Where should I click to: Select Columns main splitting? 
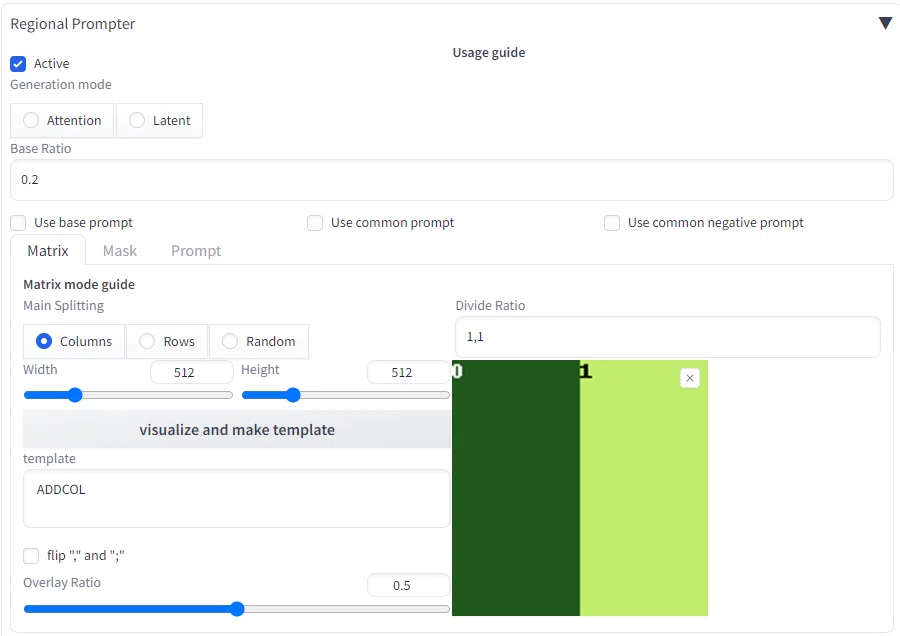73,342
